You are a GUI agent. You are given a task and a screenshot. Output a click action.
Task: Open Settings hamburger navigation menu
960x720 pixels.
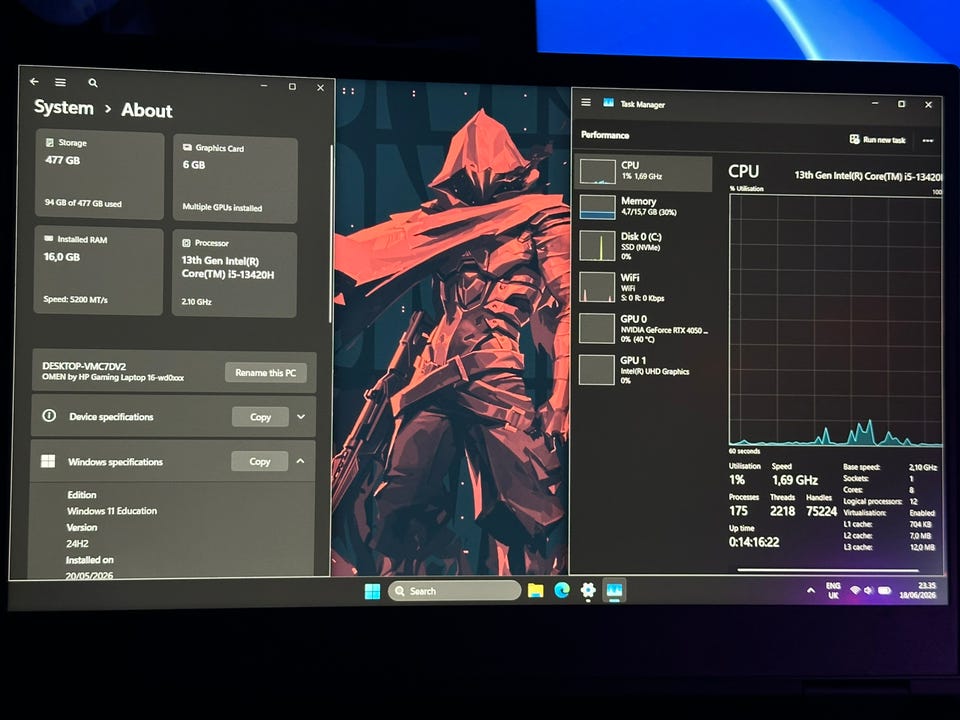point(60,82)
